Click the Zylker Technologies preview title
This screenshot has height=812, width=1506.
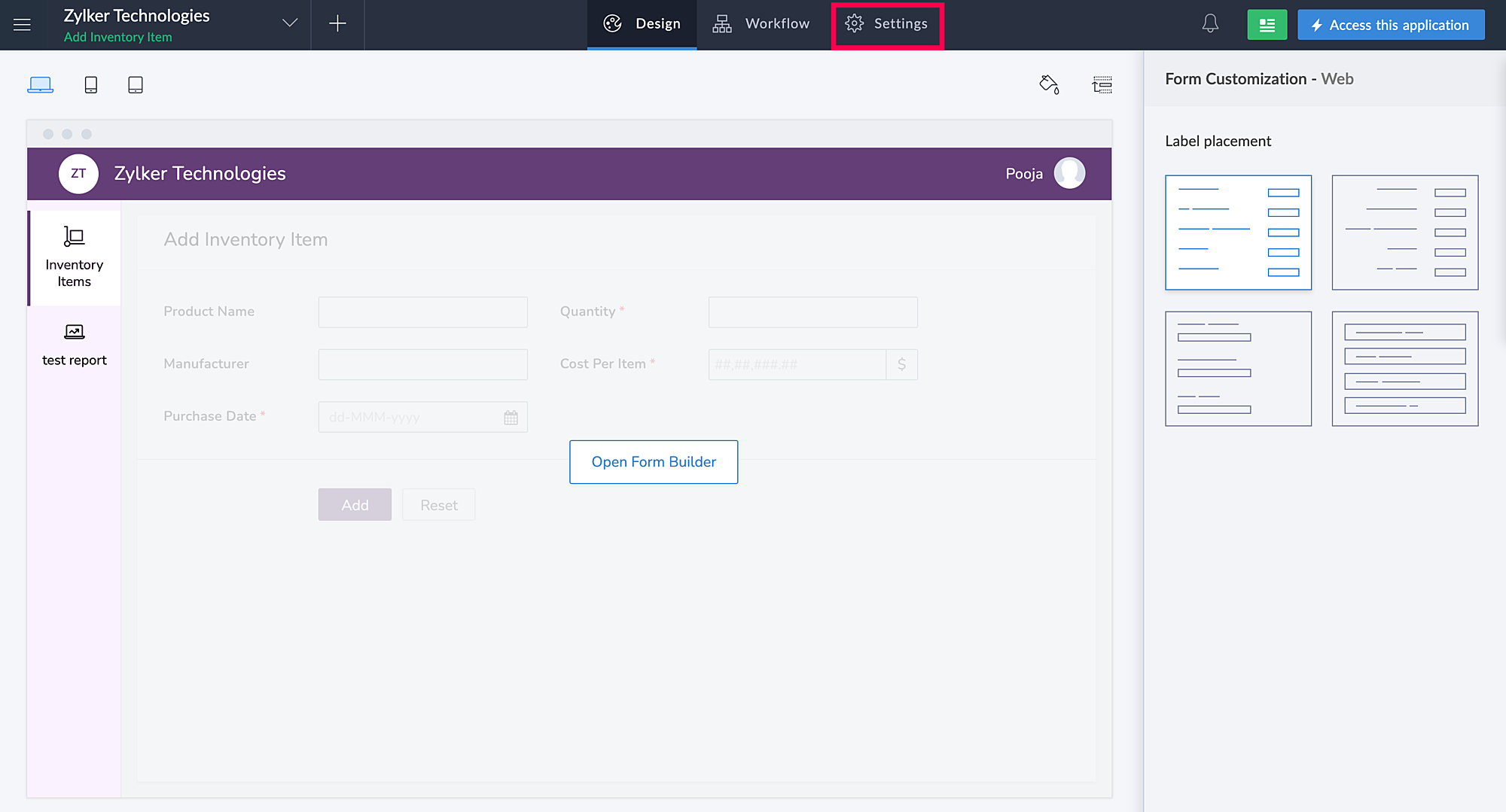(x=200, y=174)
